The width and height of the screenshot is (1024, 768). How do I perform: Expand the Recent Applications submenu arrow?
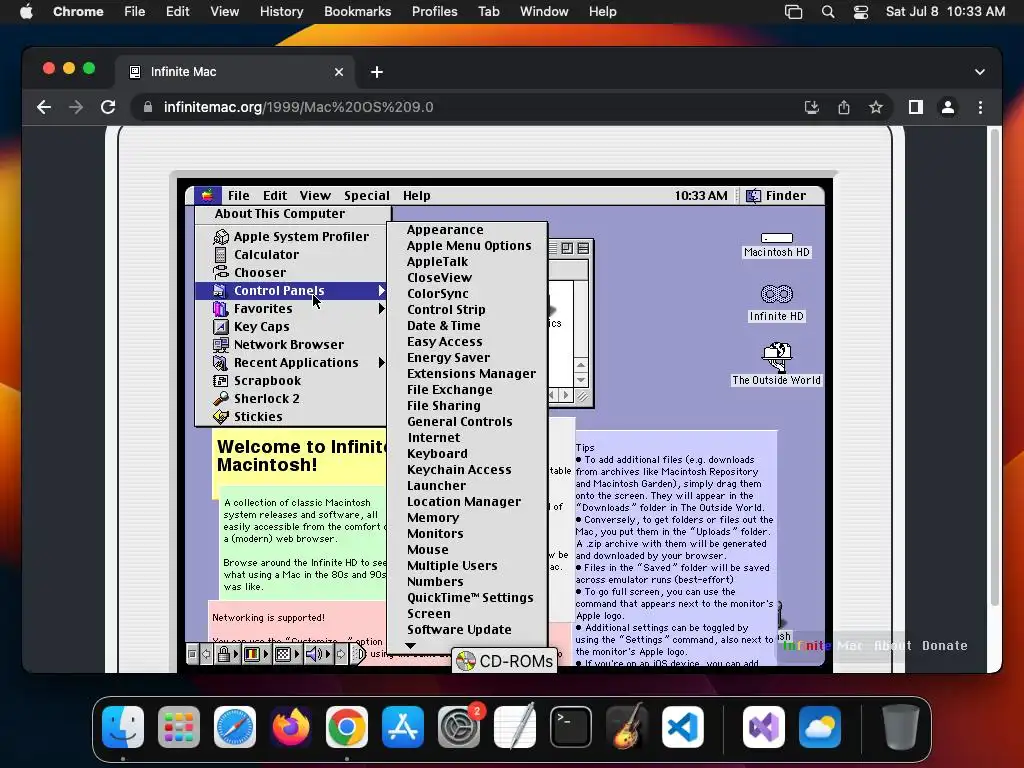[381, 362]
